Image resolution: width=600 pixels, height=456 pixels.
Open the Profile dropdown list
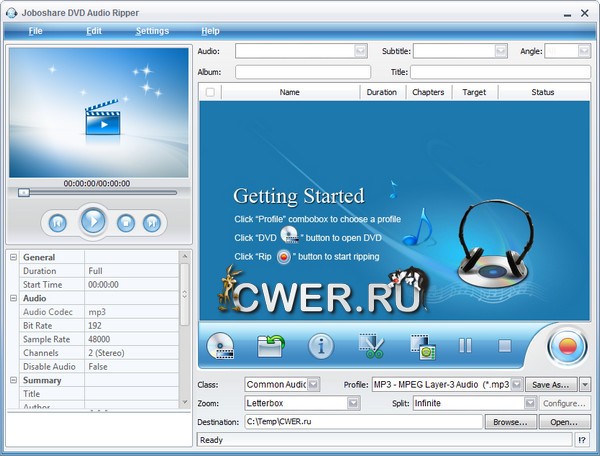(x=516, y=384)
